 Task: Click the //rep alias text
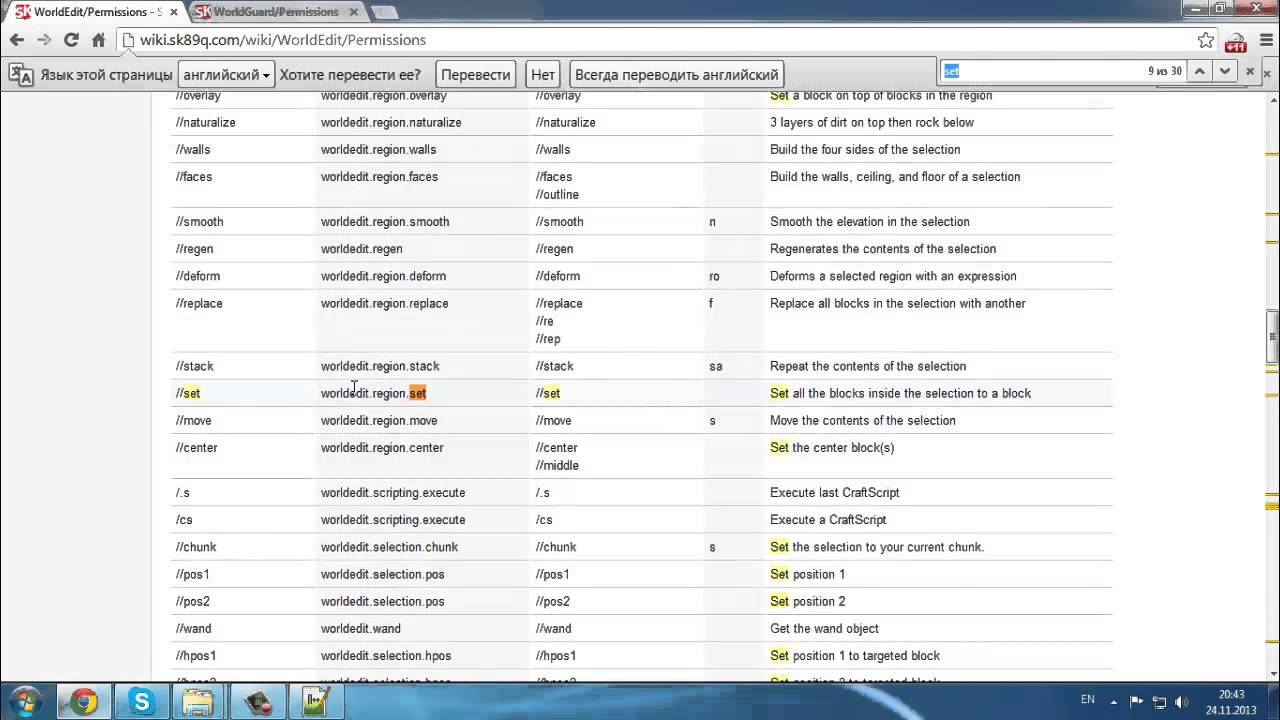click(548, 339)
